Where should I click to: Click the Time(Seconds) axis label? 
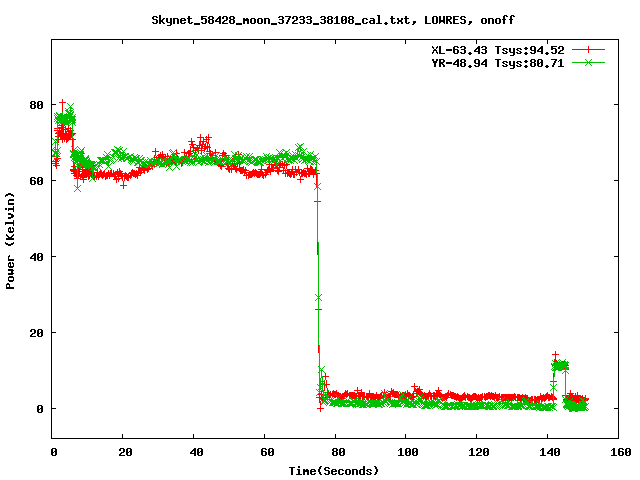coord(333,471)
